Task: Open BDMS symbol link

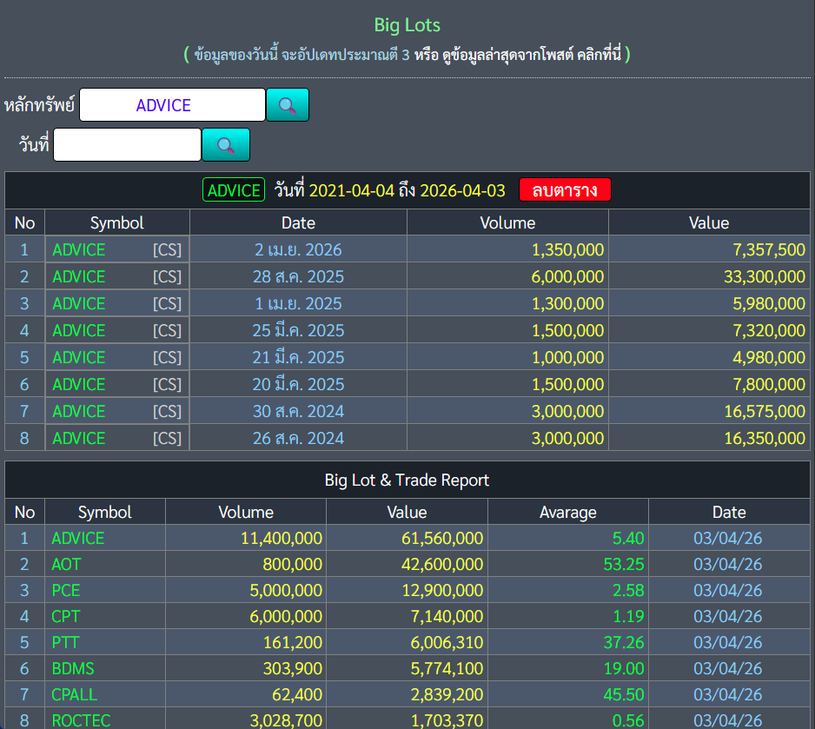Action: 73,669
